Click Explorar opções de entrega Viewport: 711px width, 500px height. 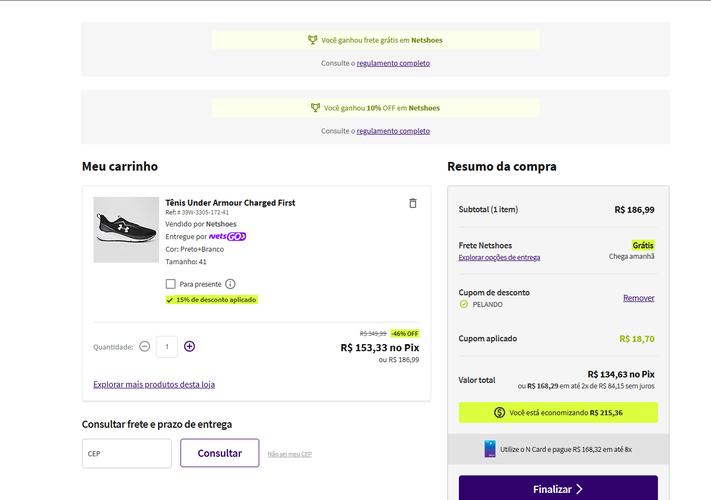pyautogui.click(x=499, y=257)
